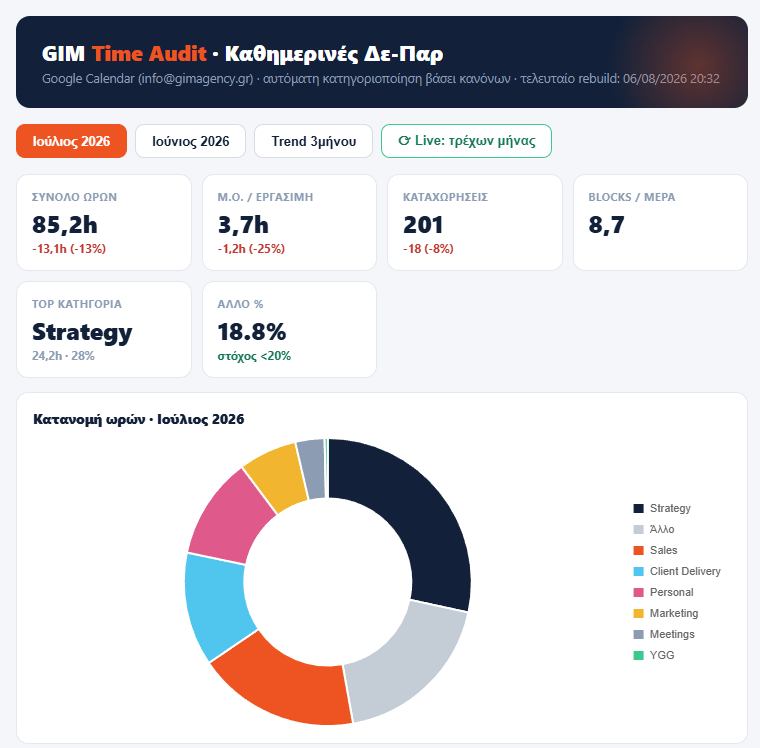Toggle the Άλλο legend entry
760x748 pixels.
coord(654,529)
